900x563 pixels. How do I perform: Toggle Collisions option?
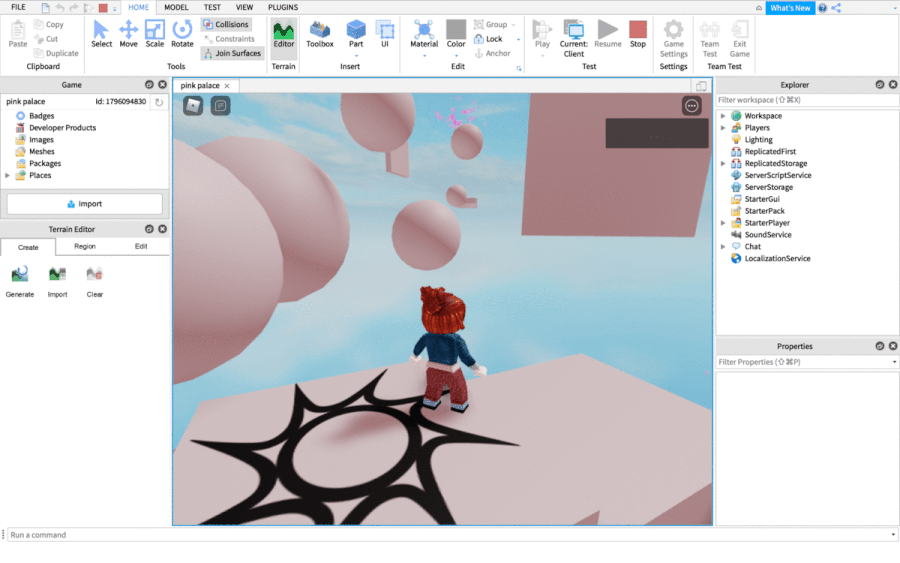226,25
